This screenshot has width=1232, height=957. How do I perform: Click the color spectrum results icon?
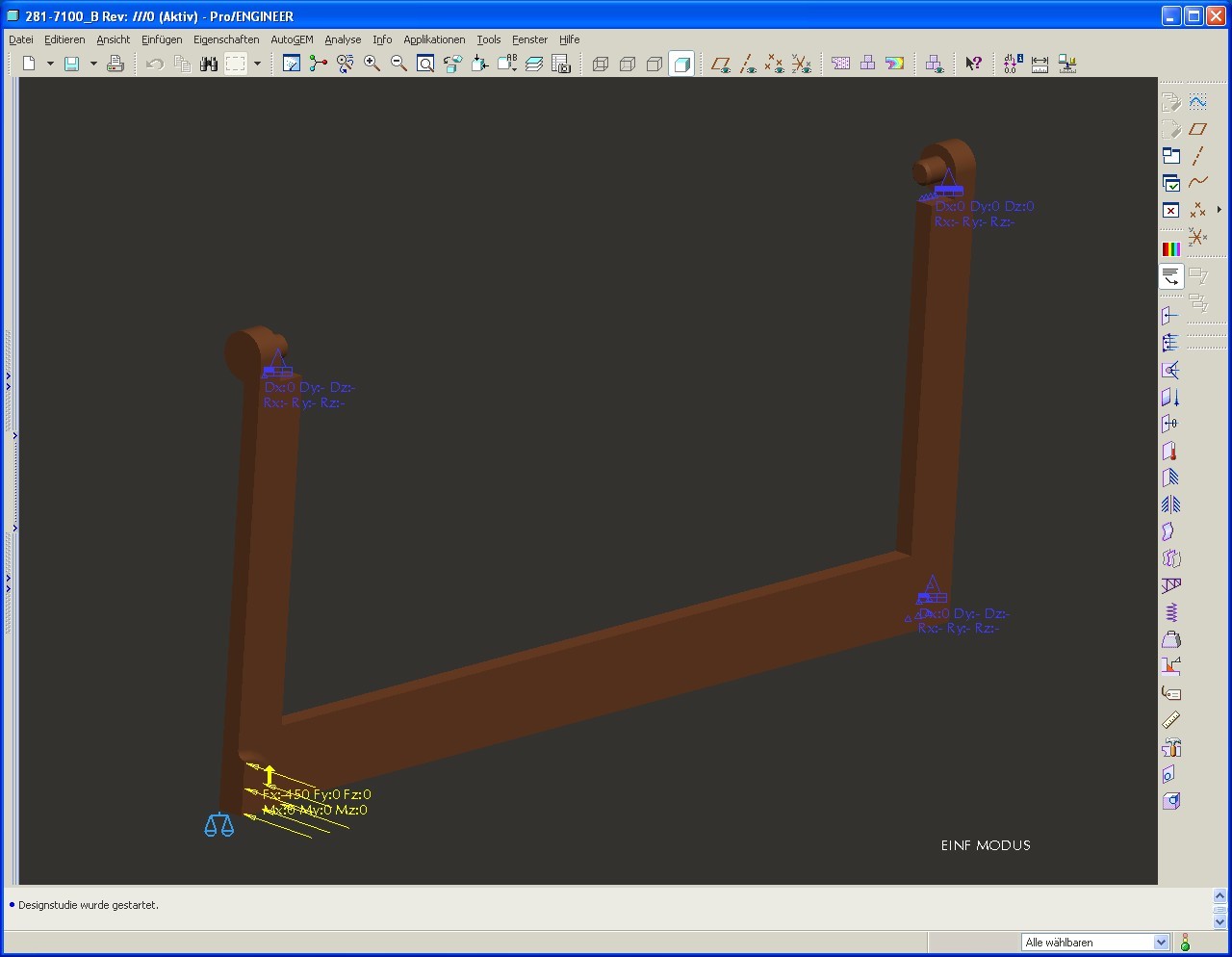tap(1171, 248)
